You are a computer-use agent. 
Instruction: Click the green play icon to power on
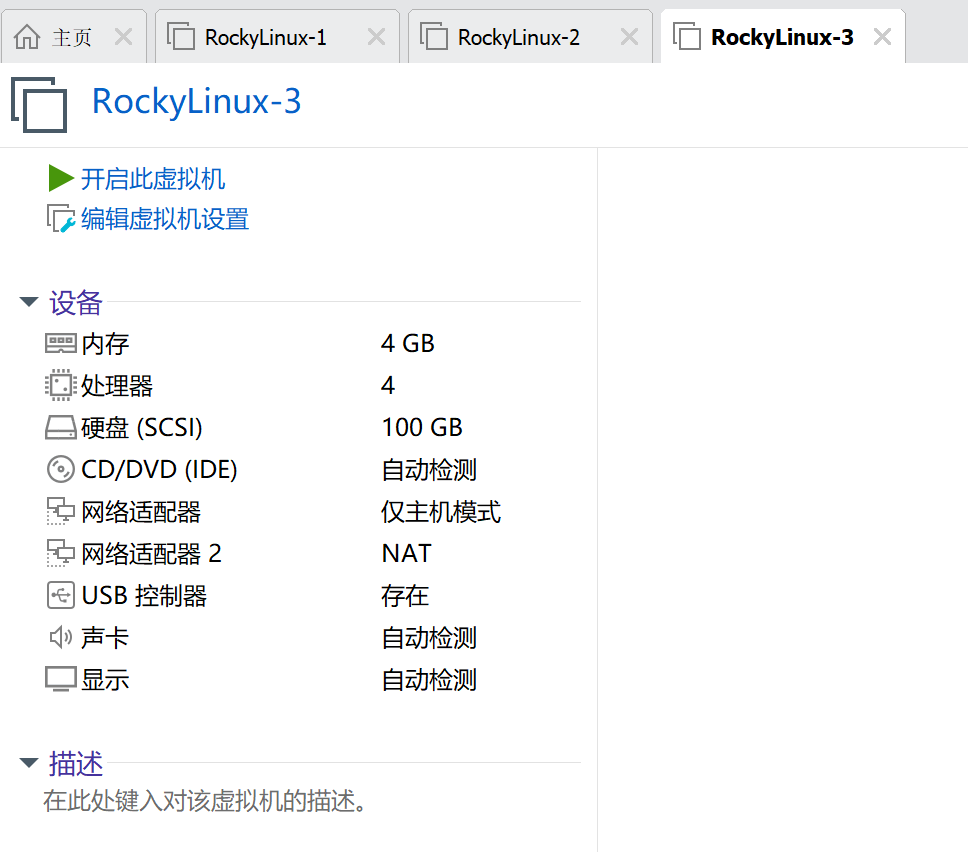click(61, 178)
